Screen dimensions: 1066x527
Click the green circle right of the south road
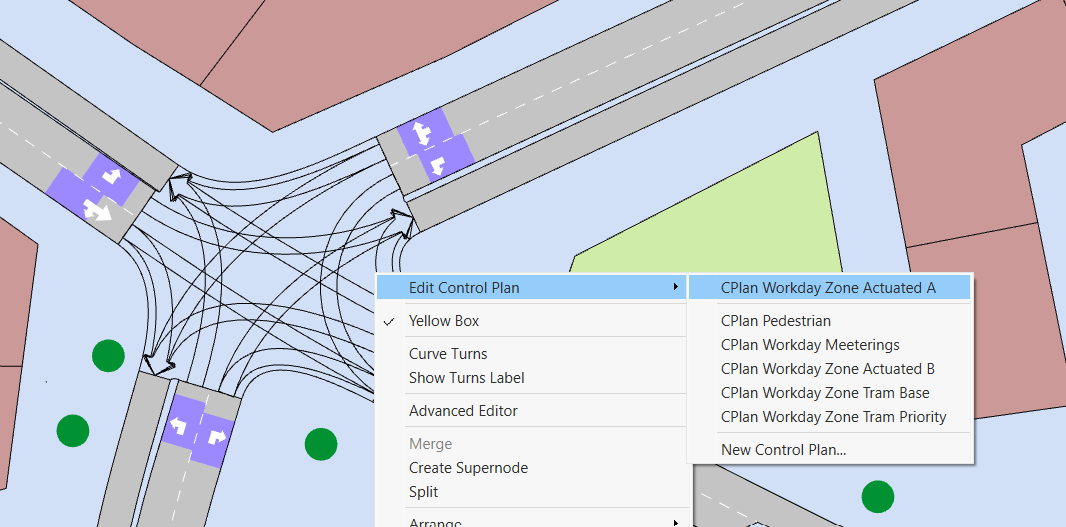click(321, 444)
